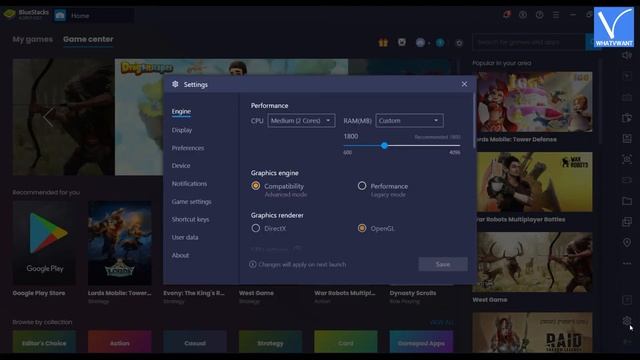Screen dimensions: 640x360
Task: Click the Save button in Settings
Action: pos(443,264)
